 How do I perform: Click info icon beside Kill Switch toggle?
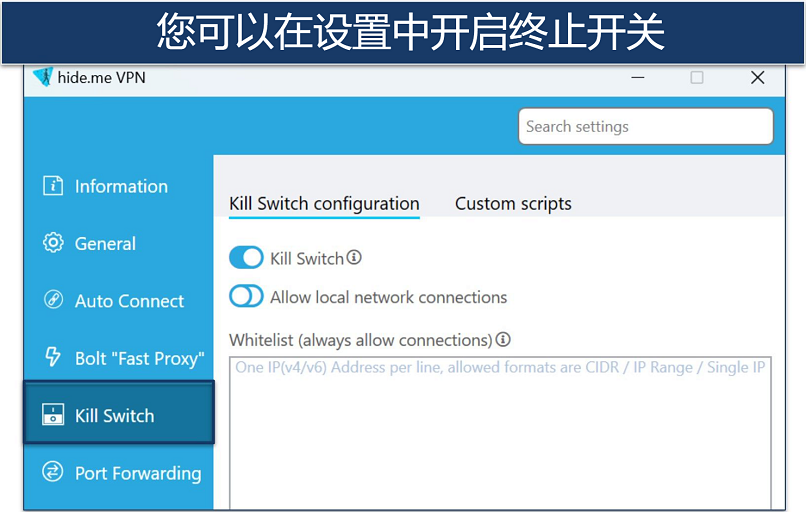pos(354,258)
